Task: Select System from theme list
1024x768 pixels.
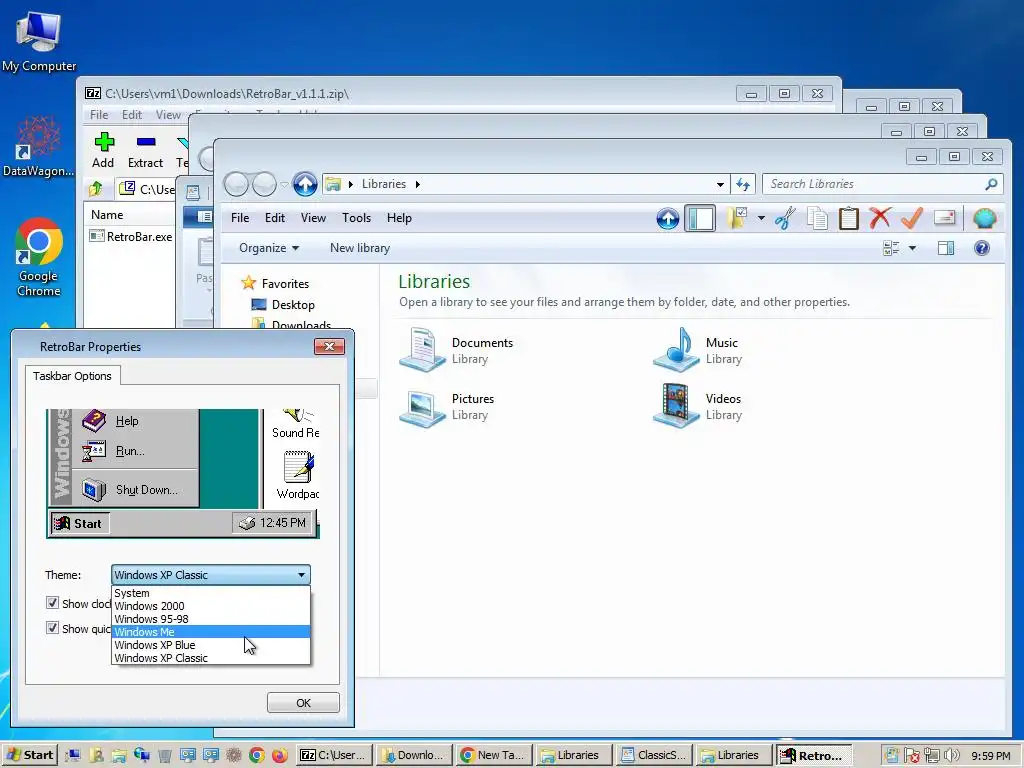Action: 210,593
